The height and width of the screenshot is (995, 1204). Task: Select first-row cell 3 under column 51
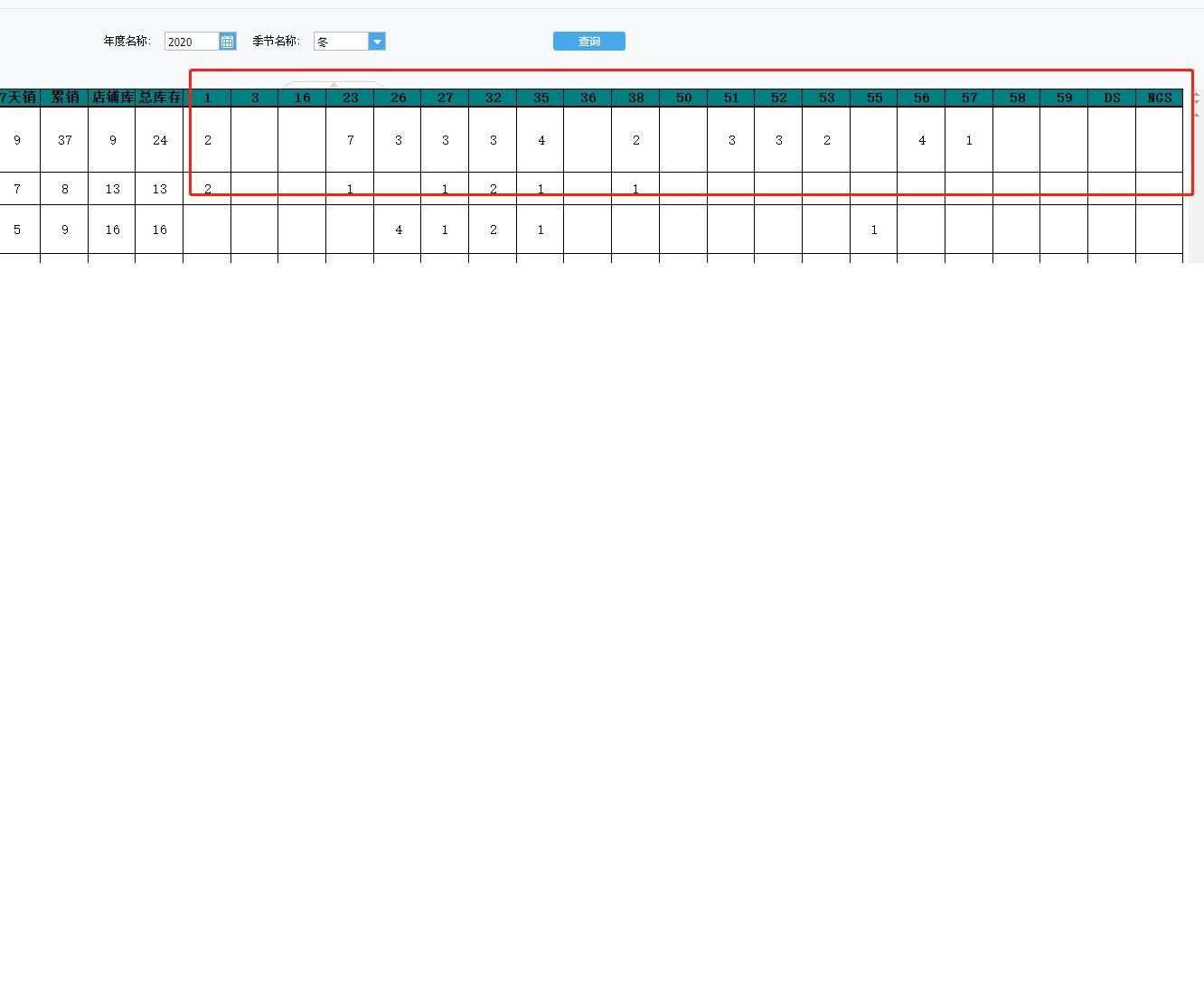click(731, 140)
